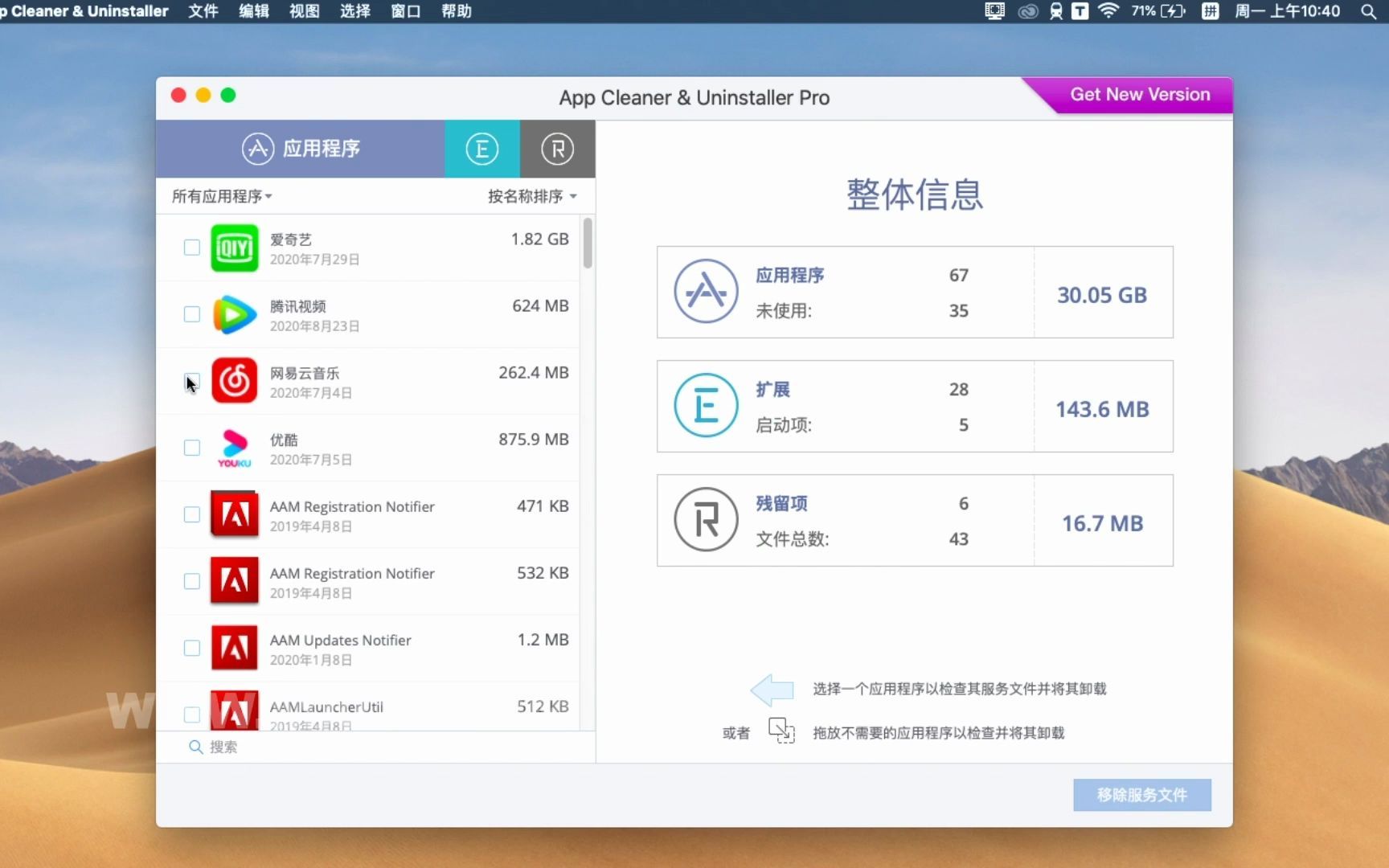The width and height of the screenshot is (1389, 868).
Task: Click the AAMLauncherUtil Adobe icon
Action: (x=234, y=710)
